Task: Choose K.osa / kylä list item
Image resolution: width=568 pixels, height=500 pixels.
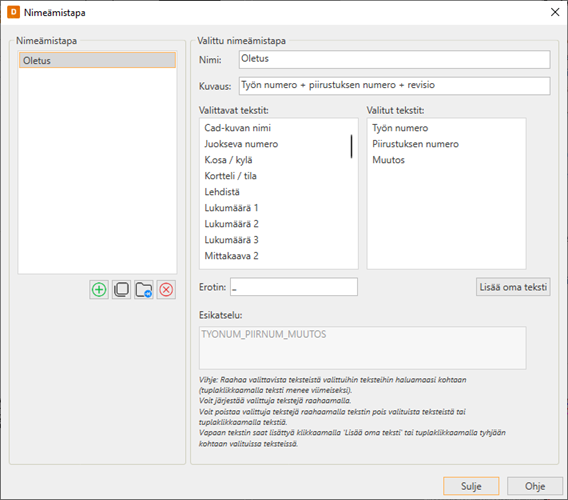Action: click(x=228, y=160)
